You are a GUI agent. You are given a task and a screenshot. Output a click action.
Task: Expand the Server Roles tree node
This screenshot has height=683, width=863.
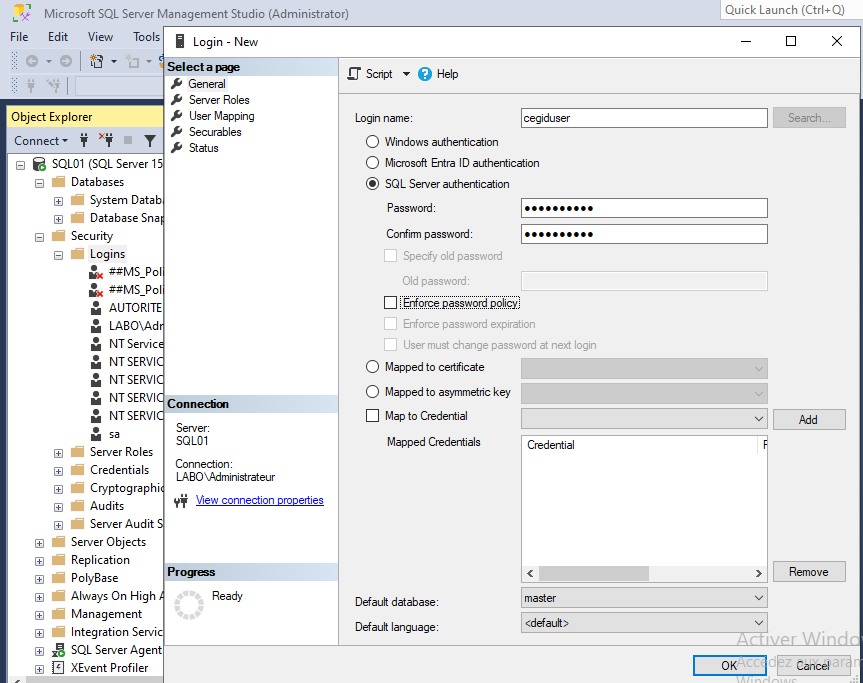[59, 452]
